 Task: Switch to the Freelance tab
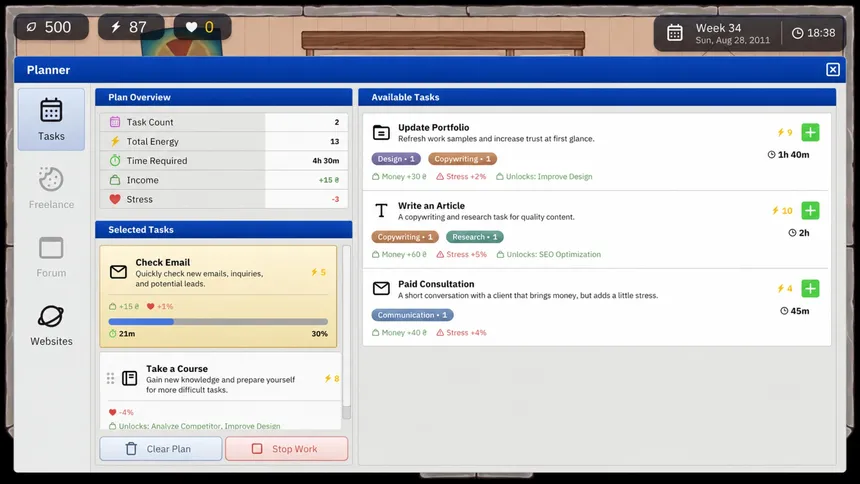(x=51, y=188)
